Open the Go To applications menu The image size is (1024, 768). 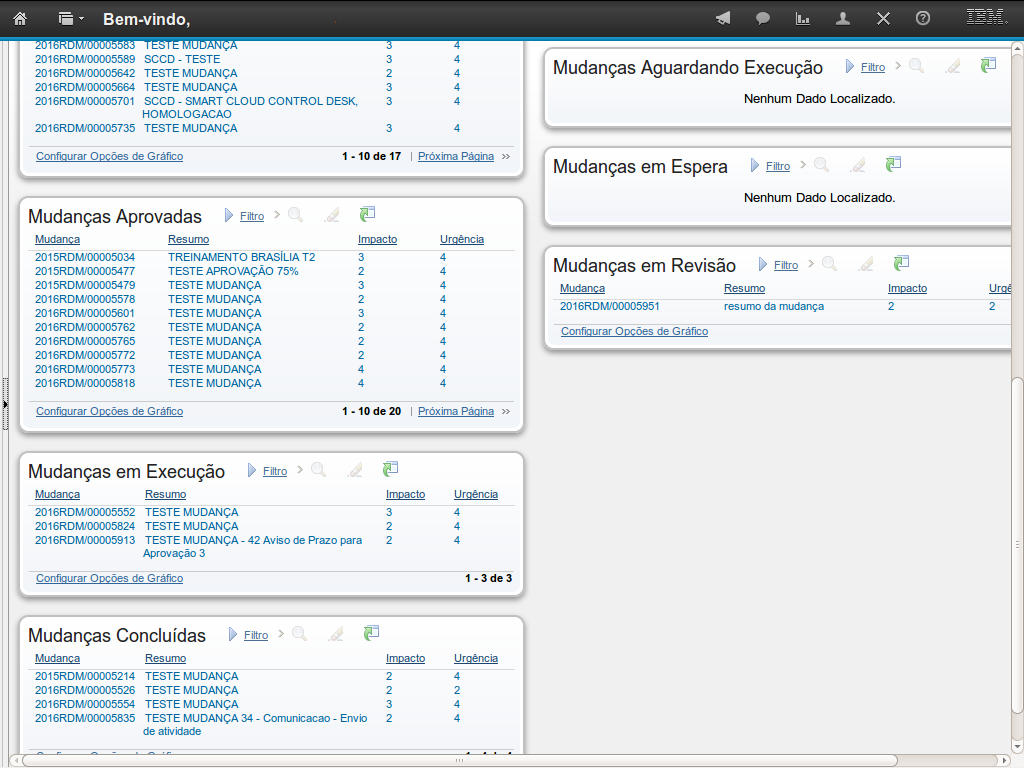click(x=70, y=18)
